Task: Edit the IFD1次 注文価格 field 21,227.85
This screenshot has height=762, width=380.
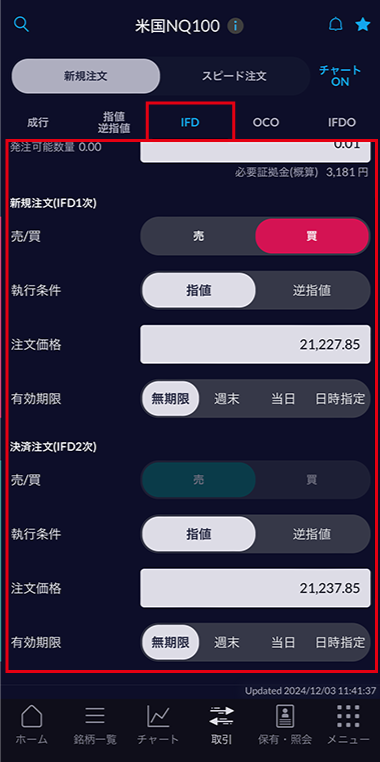Action: [255, 345]
